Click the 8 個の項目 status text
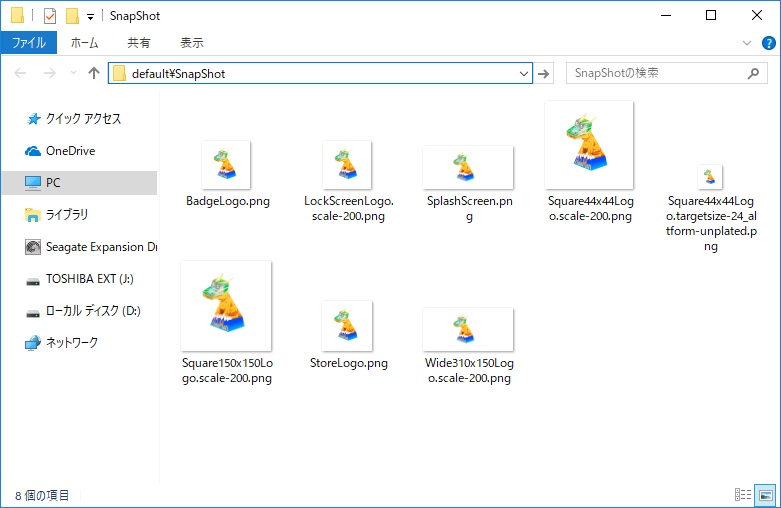 pyautogui.click(x=42, y=496)
